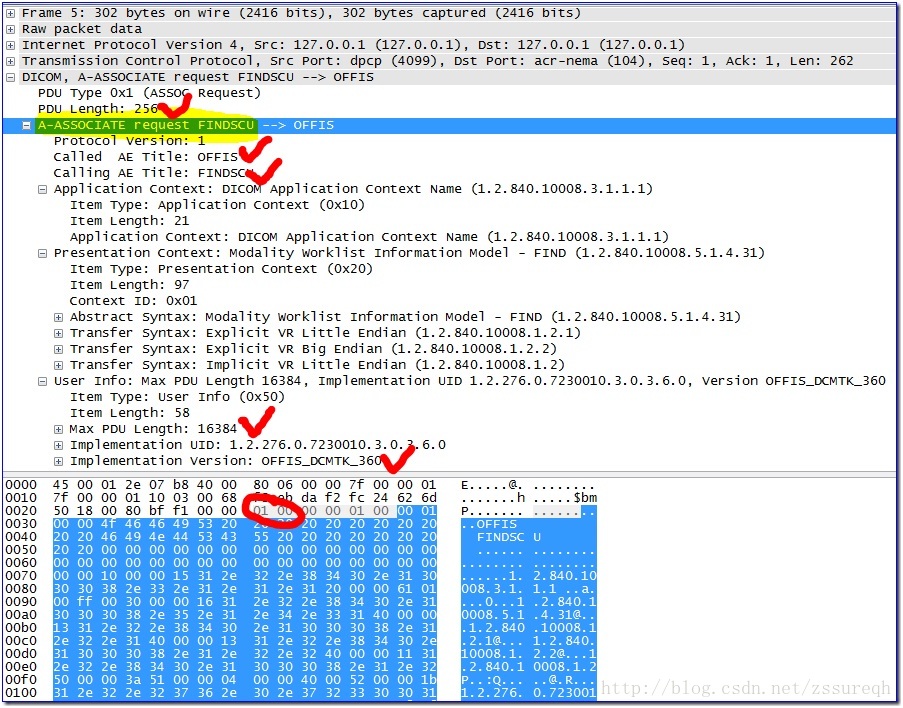The image size is (903, 708).
Task: Click hex offset row 0030
Action: (21, 524)
